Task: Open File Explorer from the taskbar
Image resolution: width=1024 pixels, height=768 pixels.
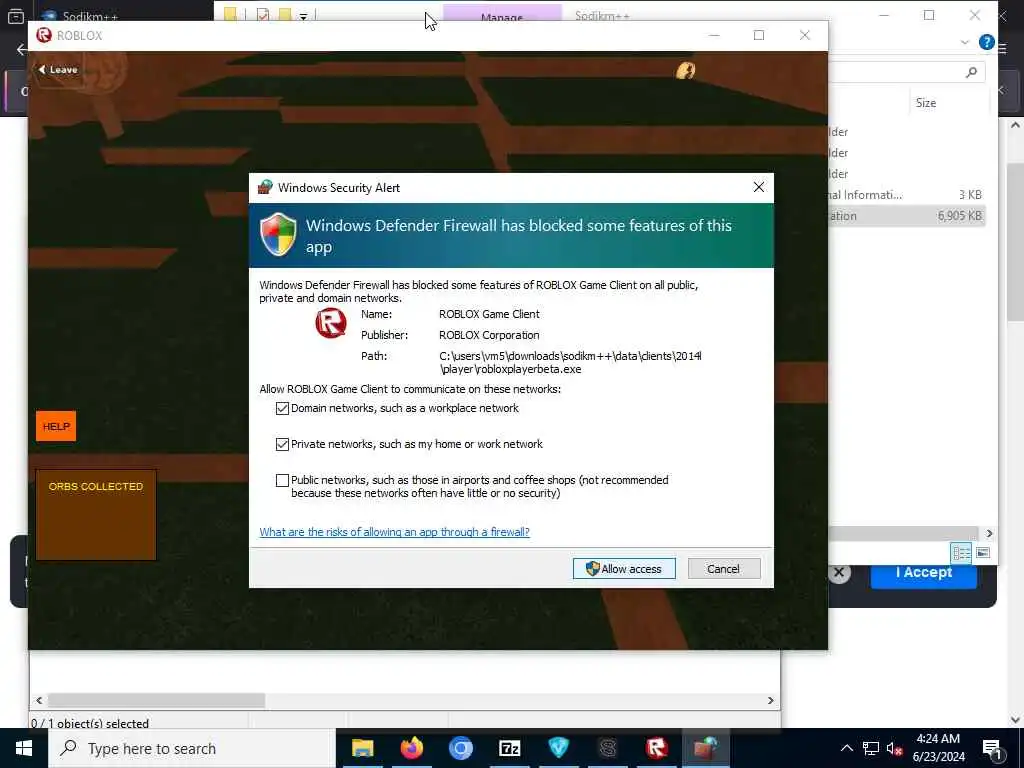Action: coord(362,748)
